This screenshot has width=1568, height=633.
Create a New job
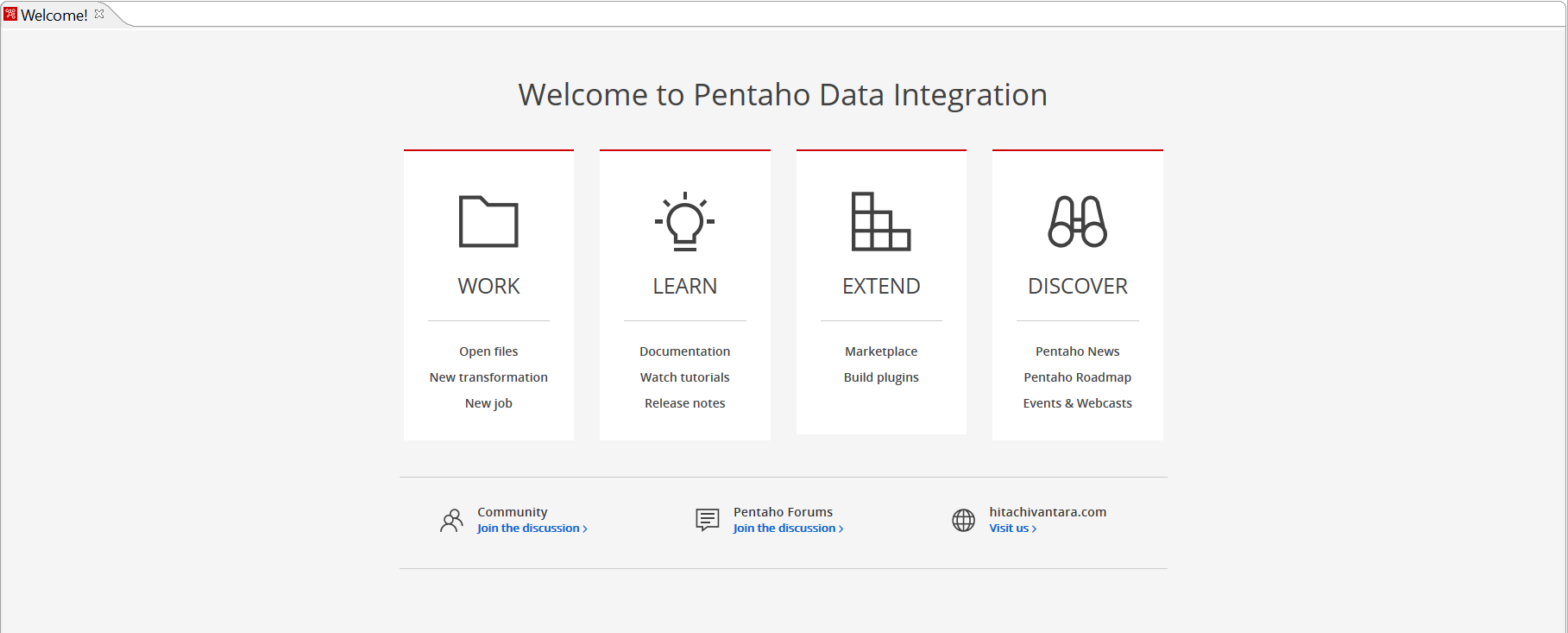pyautogui.click(x=488, y=403)
